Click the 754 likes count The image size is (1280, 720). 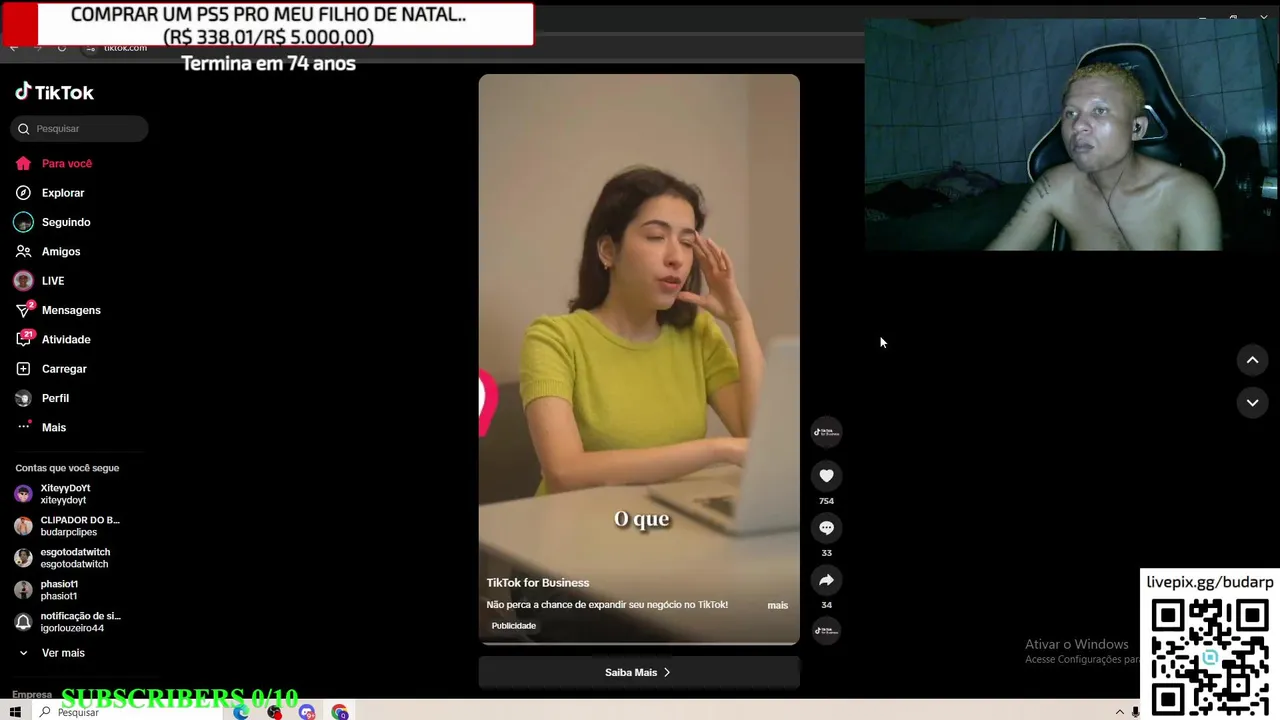point(826,501)
